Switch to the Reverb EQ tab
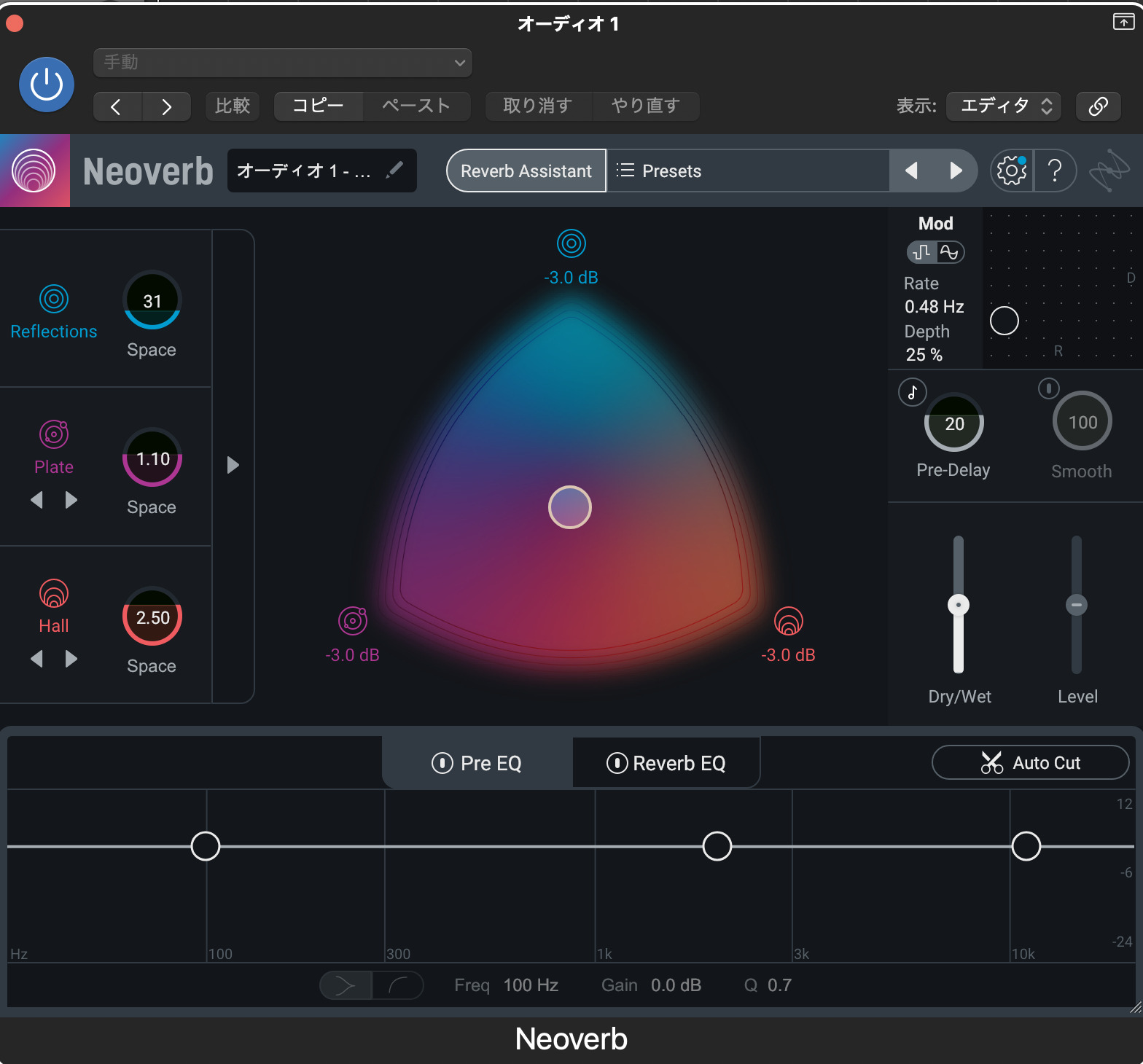The image size is (1143, 1064). click(666, 763)
